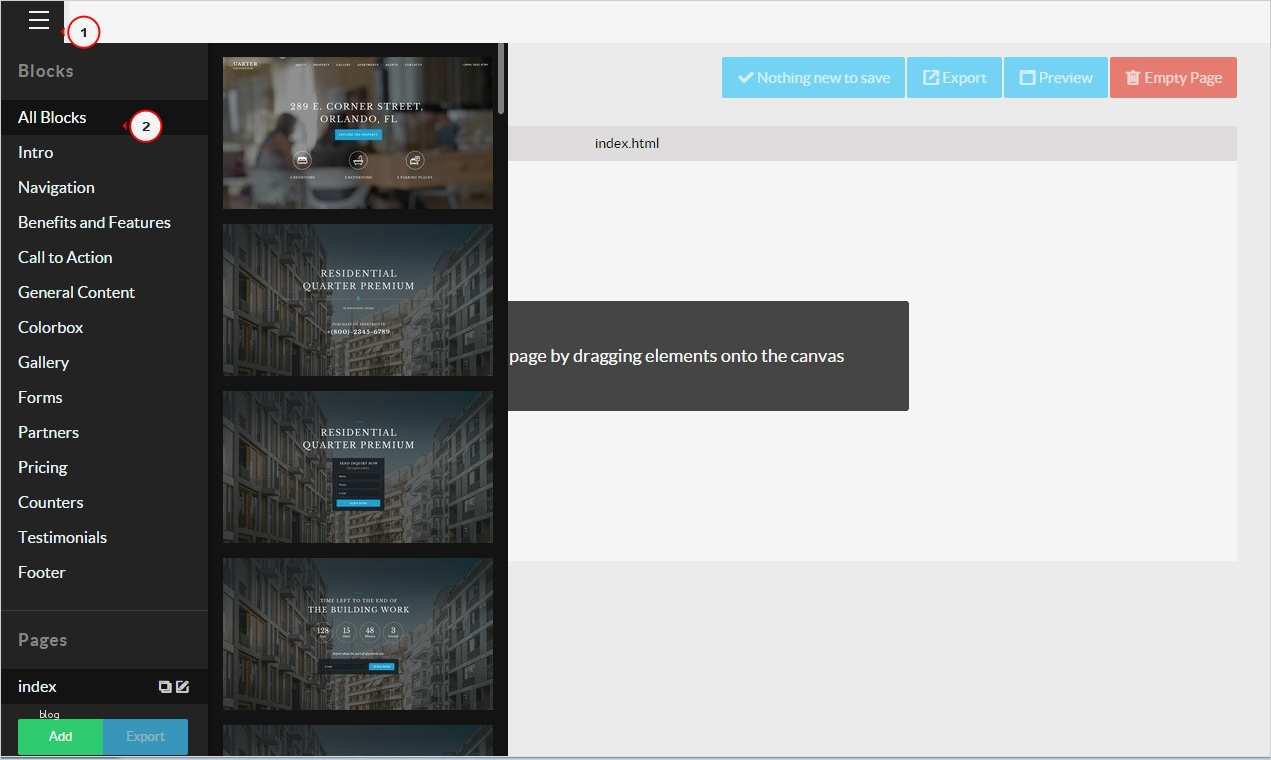Image resolution: width=1271 pixels, height=760 pixels.
Task: Click the blue Export button at bottom left
Action: pos(145,736)
